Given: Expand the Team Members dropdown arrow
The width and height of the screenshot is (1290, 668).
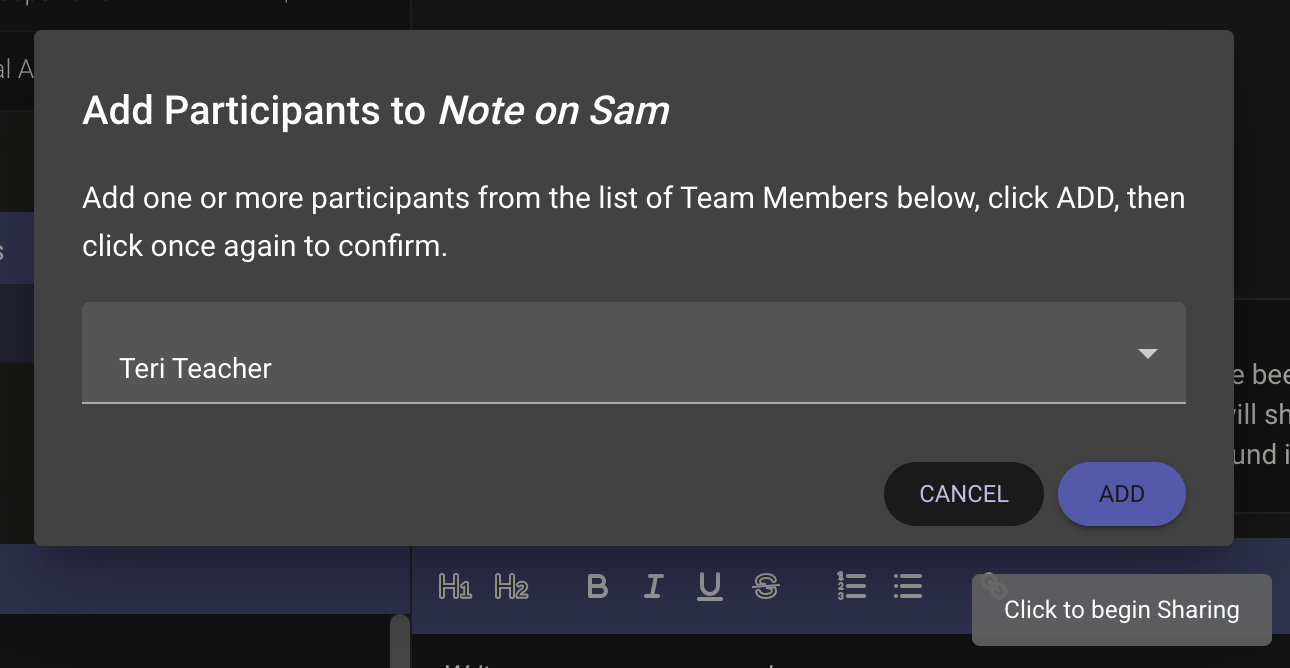Looking at the screenshot, I should coord(1148,354).
